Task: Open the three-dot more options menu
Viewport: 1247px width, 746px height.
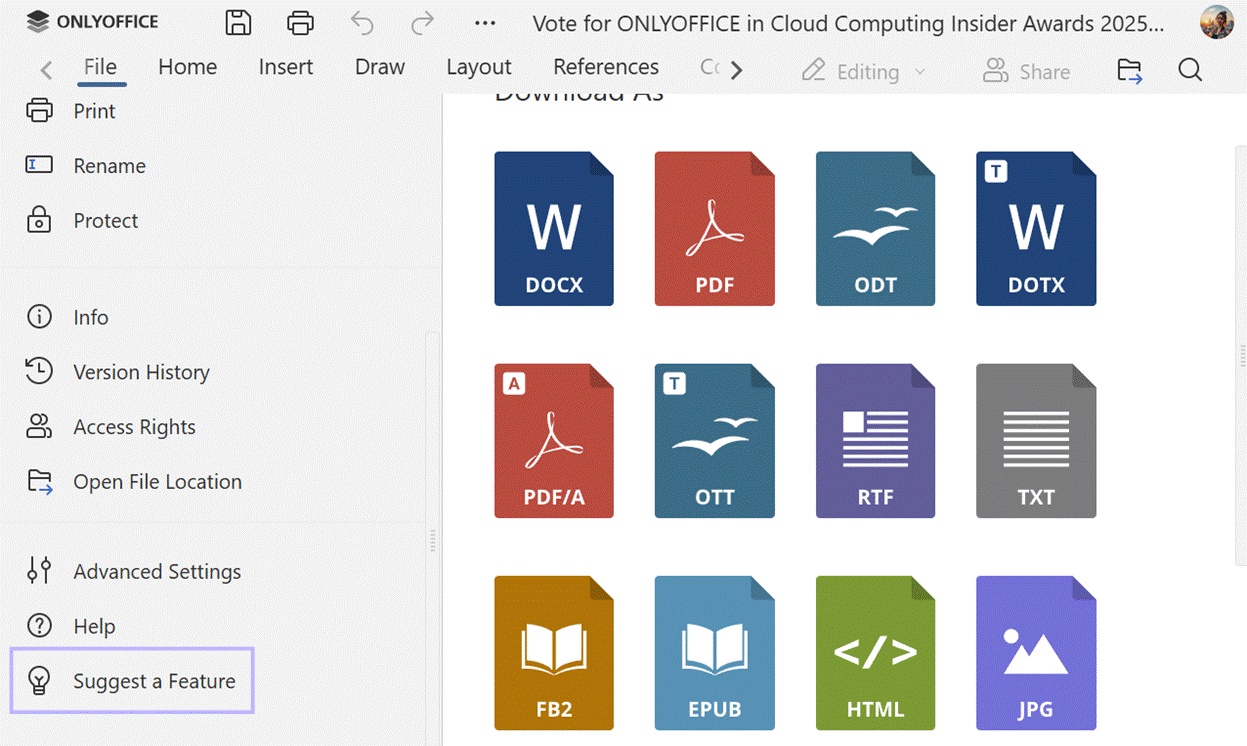Action: pos(485,23)
